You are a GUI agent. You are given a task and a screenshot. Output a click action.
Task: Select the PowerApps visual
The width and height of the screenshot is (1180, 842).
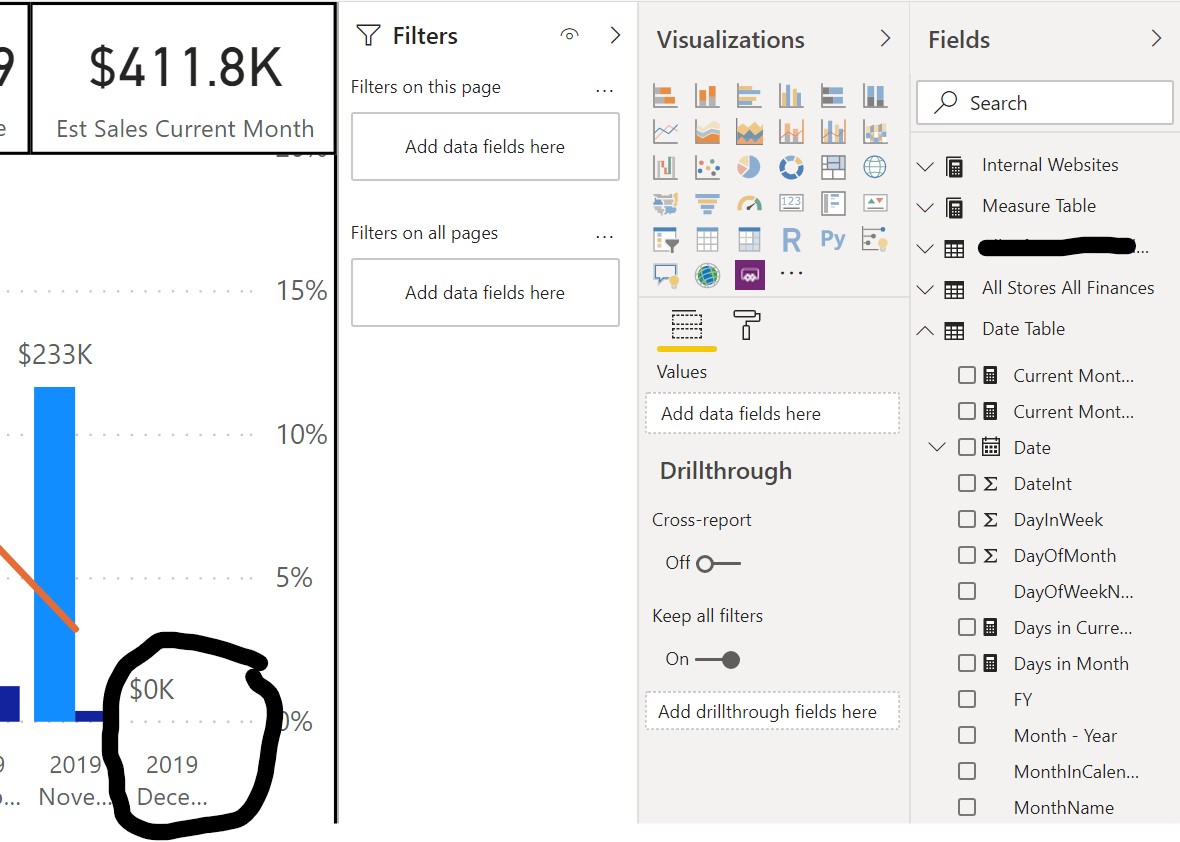(x=750, y=275)
